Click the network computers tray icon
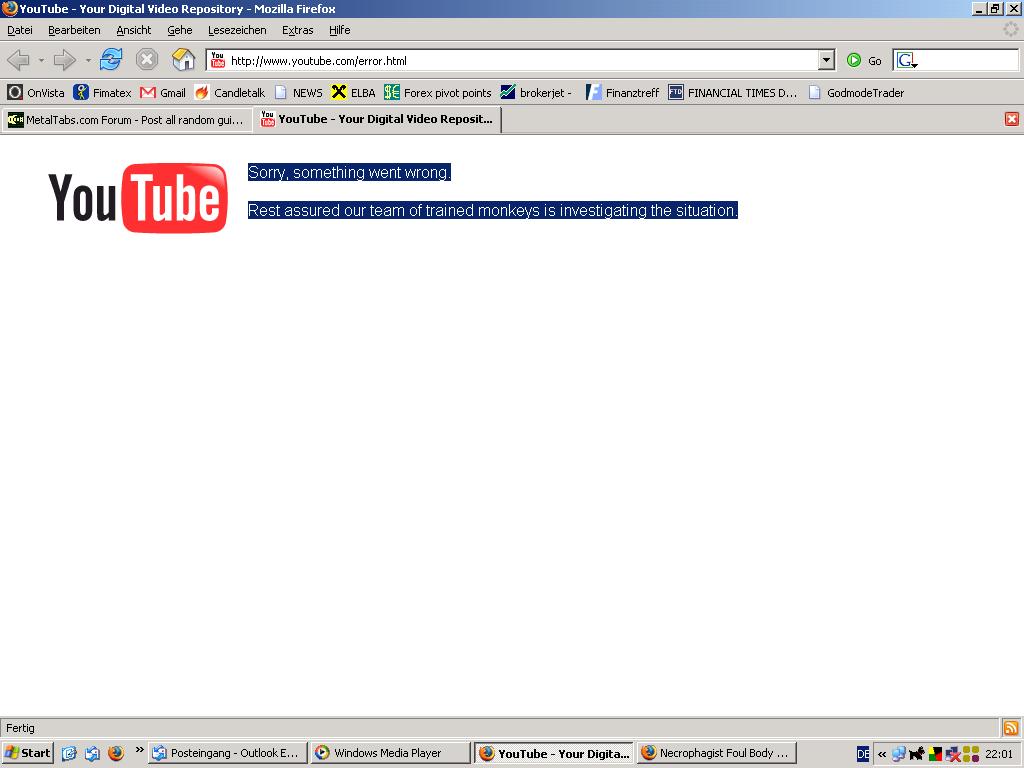Viewport: 1024px width, 768px height. click(899, 754)
